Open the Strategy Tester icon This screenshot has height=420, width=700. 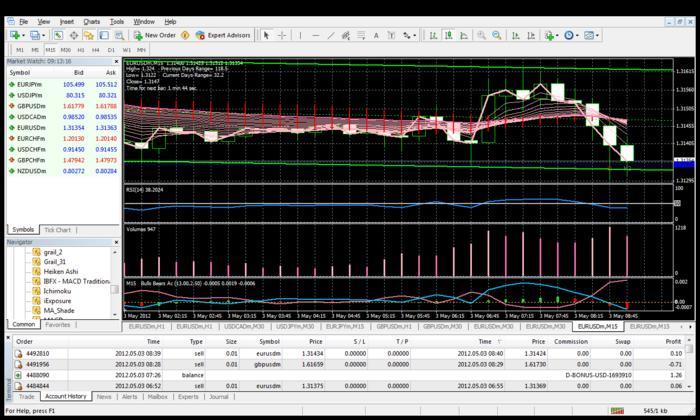click(119, 35)
